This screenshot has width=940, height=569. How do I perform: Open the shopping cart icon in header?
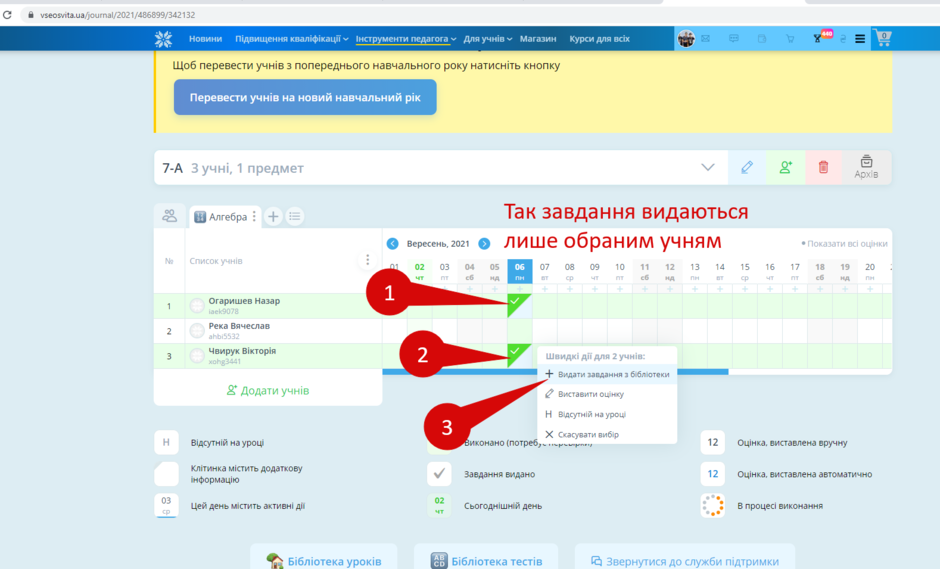pyautogui.click(x=882, y=38)
